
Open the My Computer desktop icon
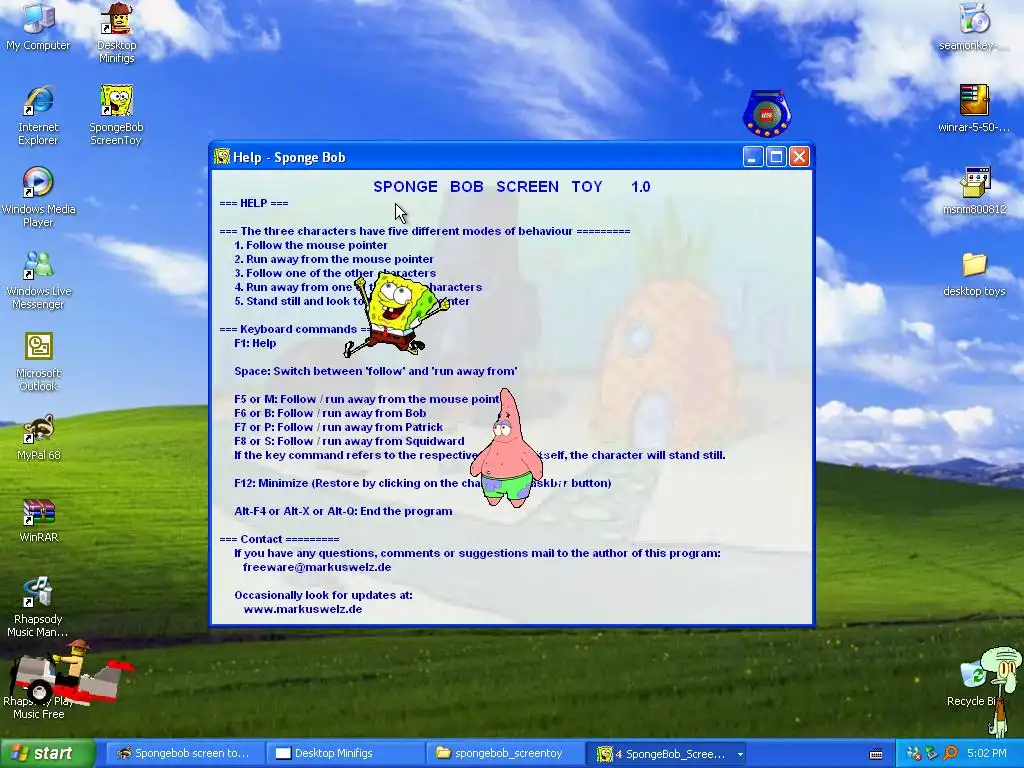pyautogui.click(x=38, y=27)
